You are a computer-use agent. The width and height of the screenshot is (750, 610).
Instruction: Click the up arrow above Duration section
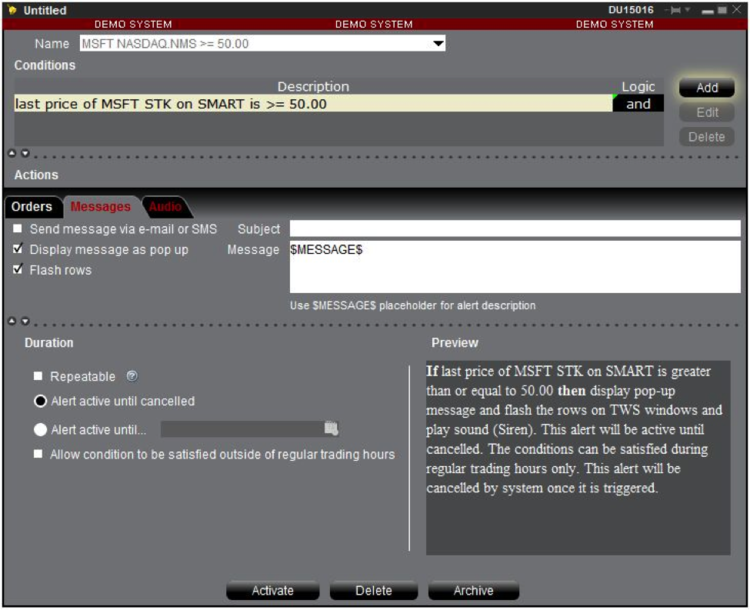[12, 321]
